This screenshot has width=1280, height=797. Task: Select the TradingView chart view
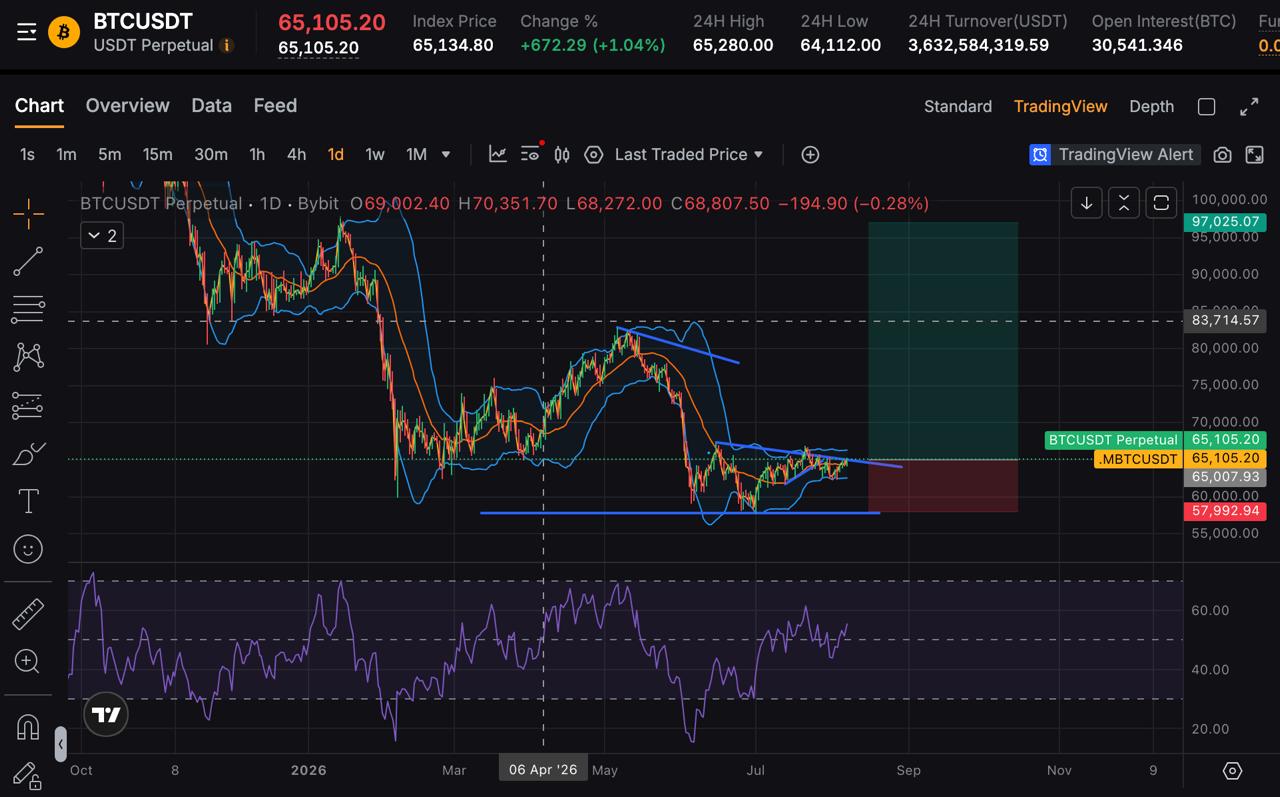coord(1060,107)
